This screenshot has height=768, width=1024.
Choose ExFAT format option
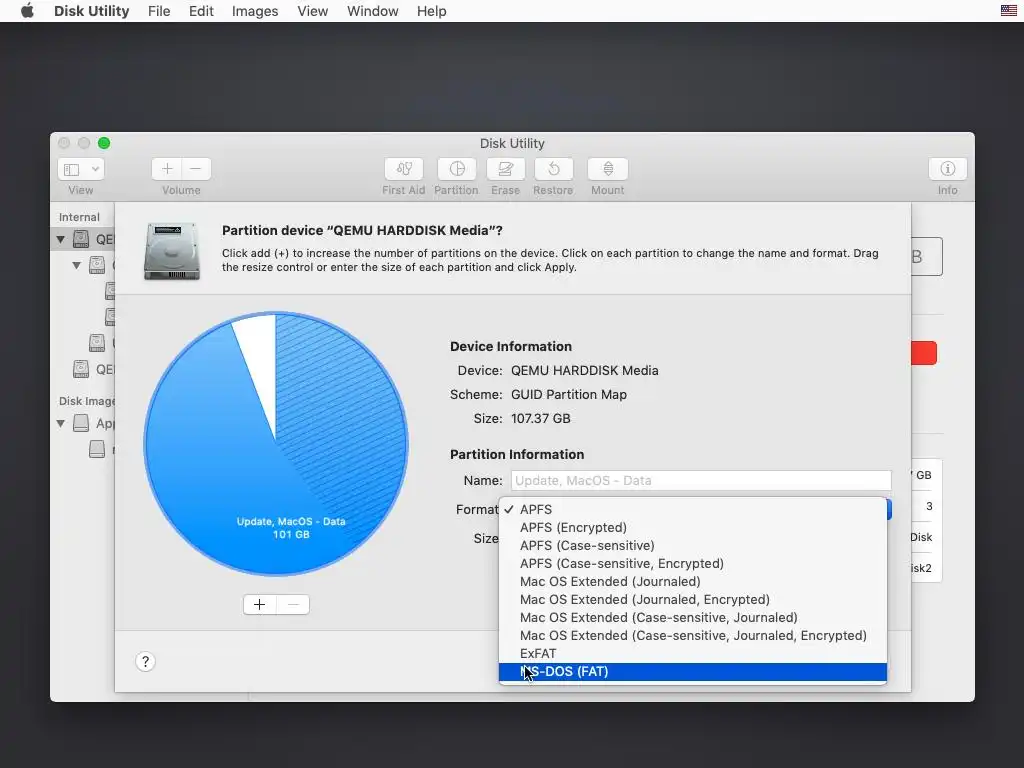(693, 654)
